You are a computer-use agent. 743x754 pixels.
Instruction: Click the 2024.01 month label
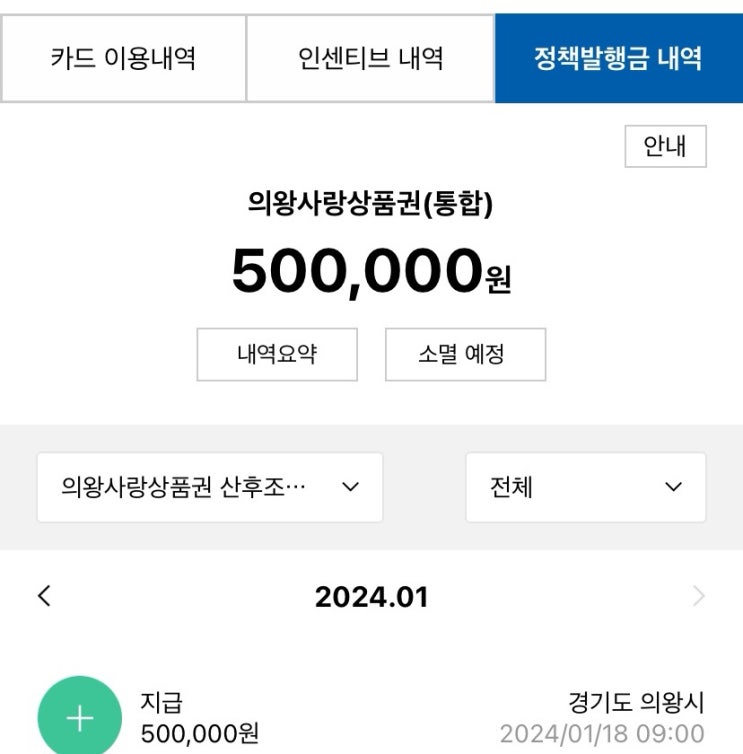pos(371,597)
